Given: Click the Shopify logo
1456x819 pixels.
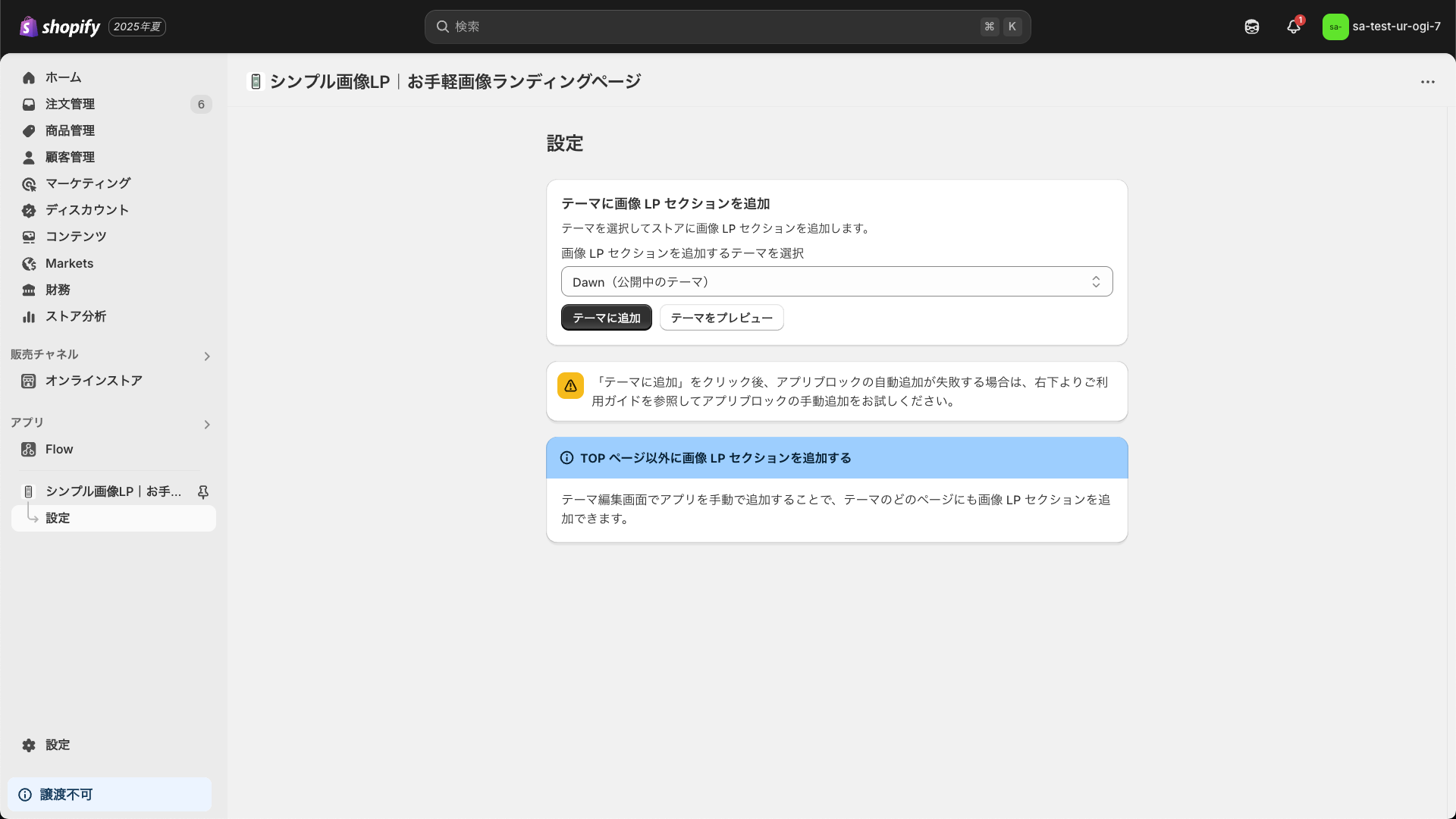Looking at the screenshot, I should coord(59,27).
